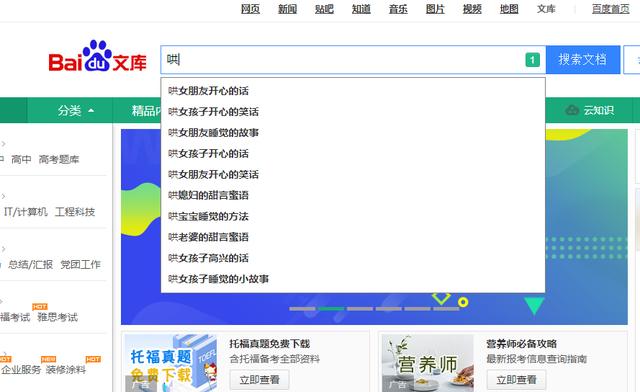This screenshot has height=392, width=640.
Task: Open the 新闻 top navigation link
Action: point(287,9)
